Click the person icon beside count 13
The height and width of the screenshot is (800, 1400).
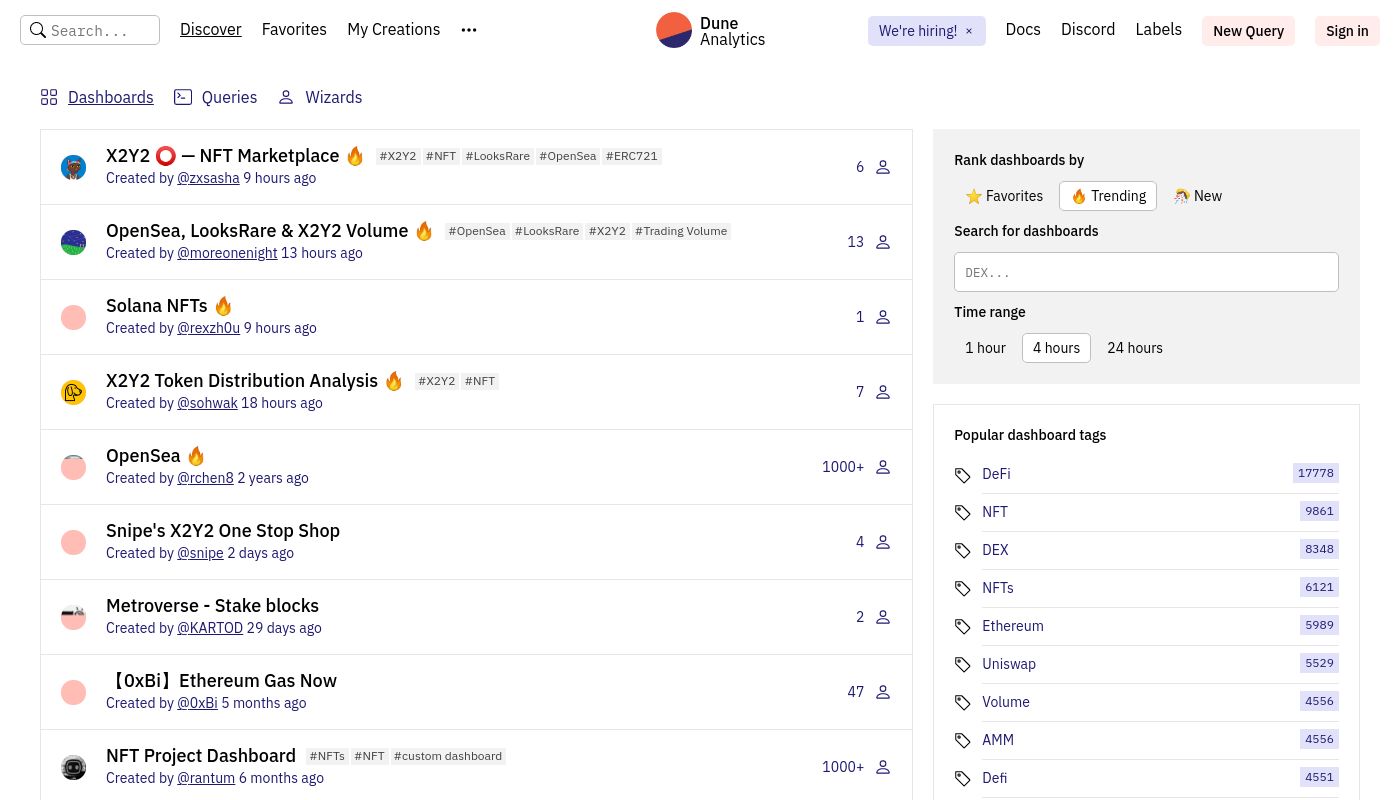coord(883,242)
